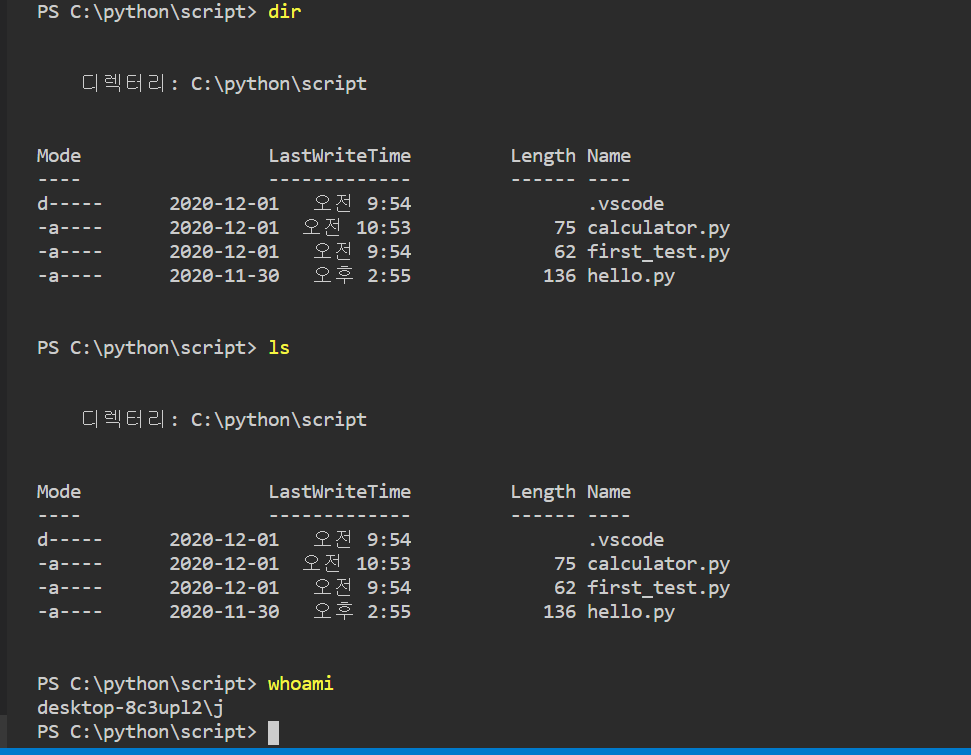This screenshot has width=971, height=755.
Task: Click first_test.py in the ls output
Action: pyautogui.click(x=658, y=588)
